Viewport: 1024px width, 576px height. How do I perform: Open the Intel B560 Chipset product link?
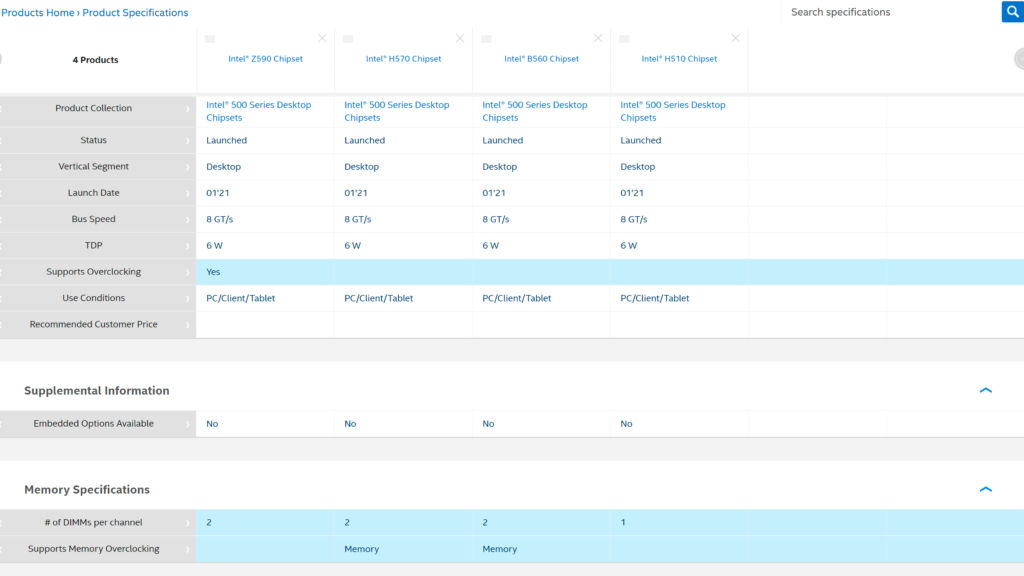pos(541,59)
